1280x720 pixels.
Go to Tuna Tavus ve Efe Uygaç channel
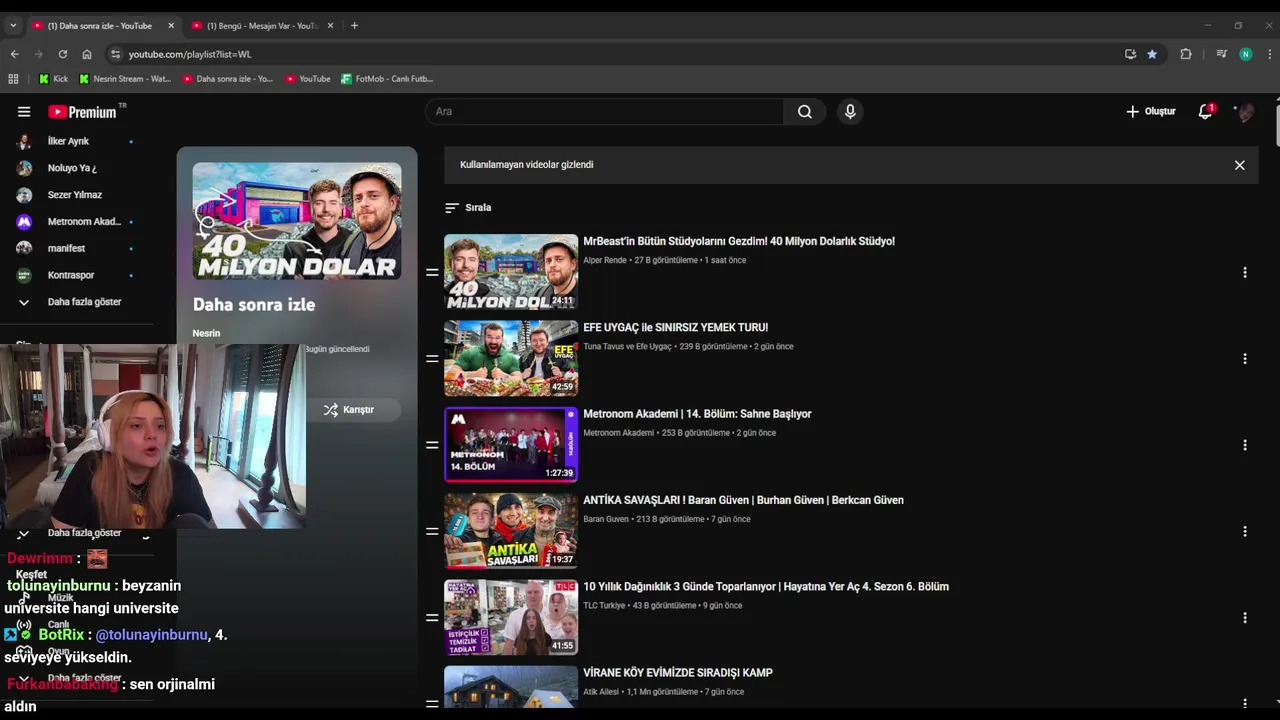click(627, 346)
